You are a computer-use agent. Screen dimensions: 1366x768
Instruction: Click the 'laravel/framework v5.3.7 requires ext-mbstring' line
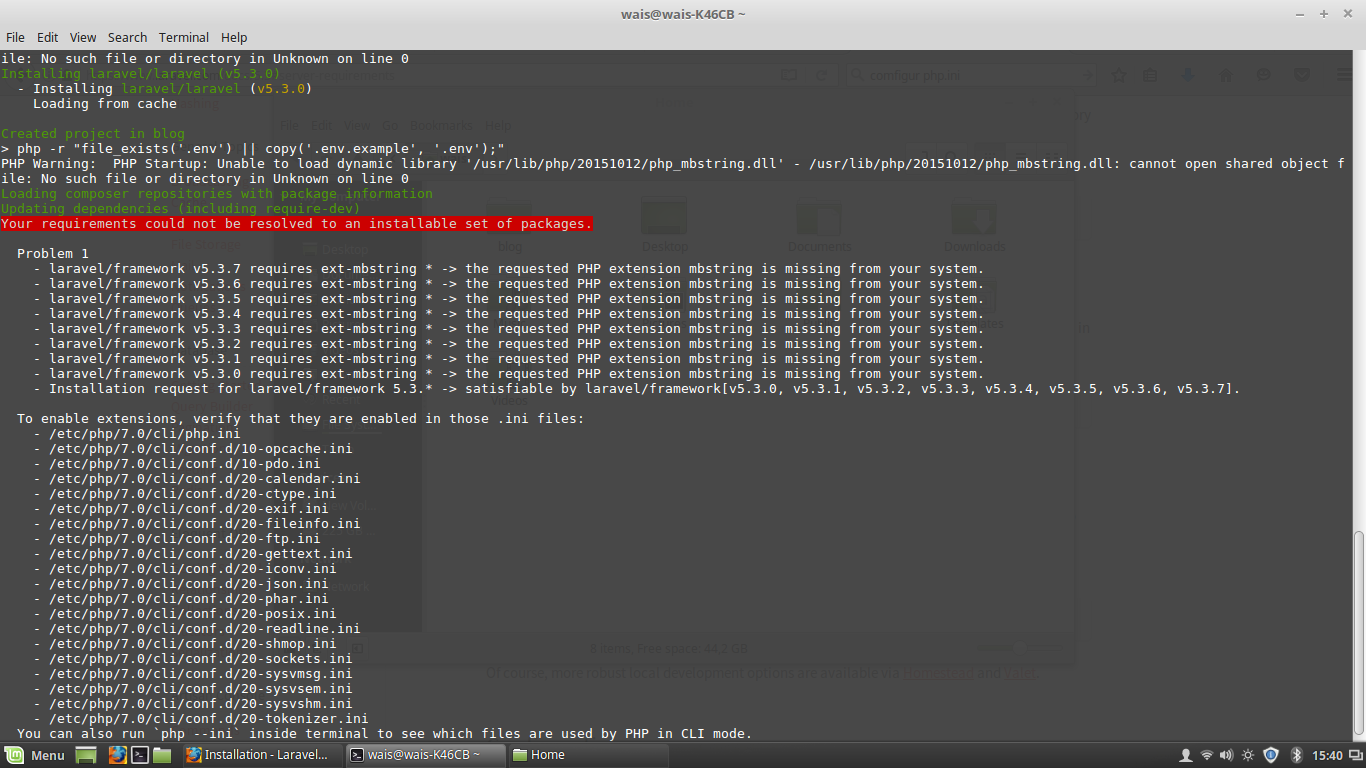point(509,268)
